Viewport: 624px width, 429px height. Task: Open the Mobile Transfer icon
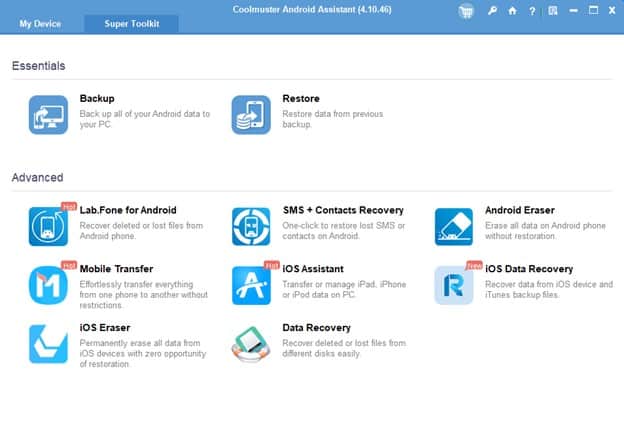(x=49, y=285)
